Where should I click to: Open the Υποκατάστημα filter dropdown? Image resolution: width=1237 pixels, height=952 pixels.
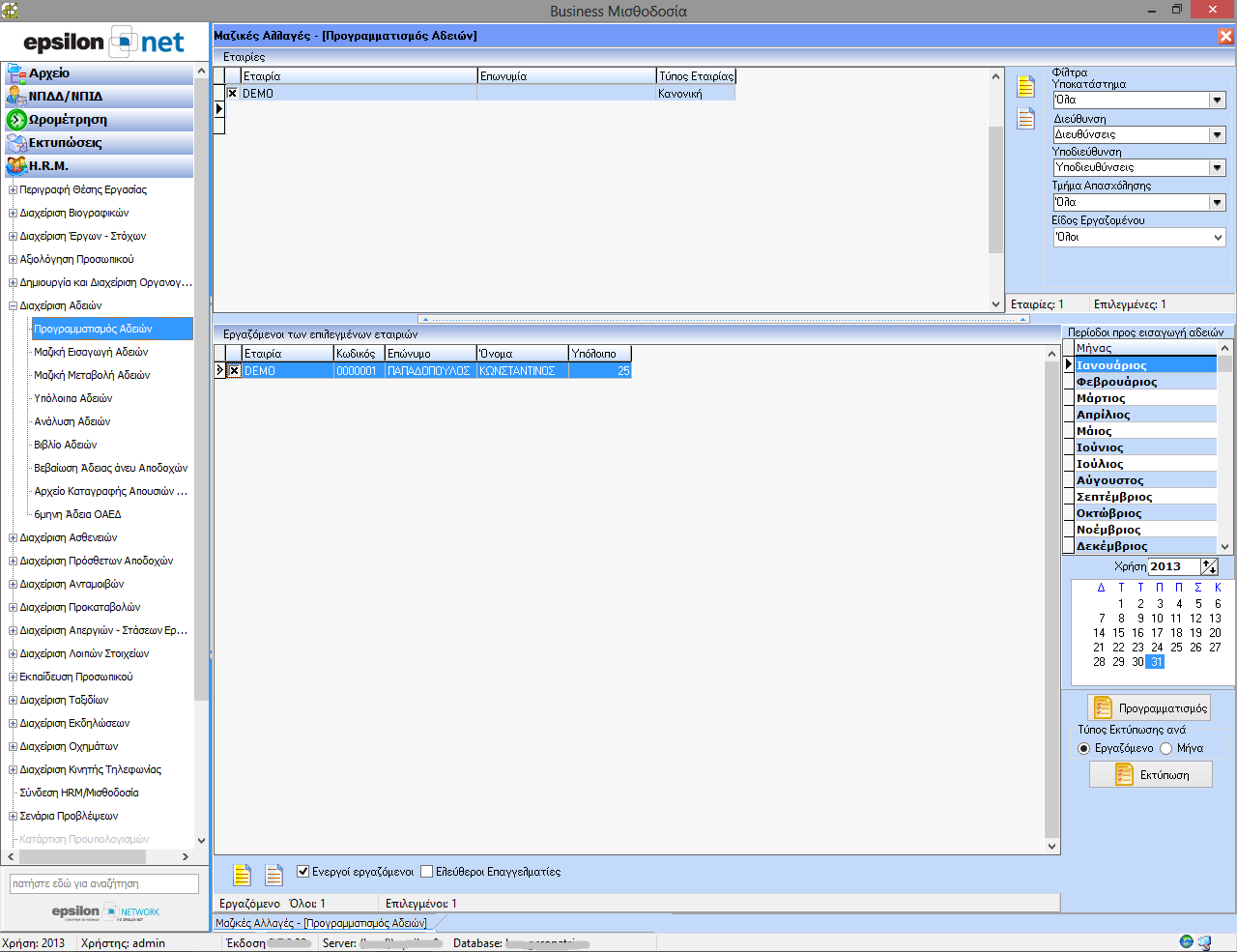(x=1217, y=101)
